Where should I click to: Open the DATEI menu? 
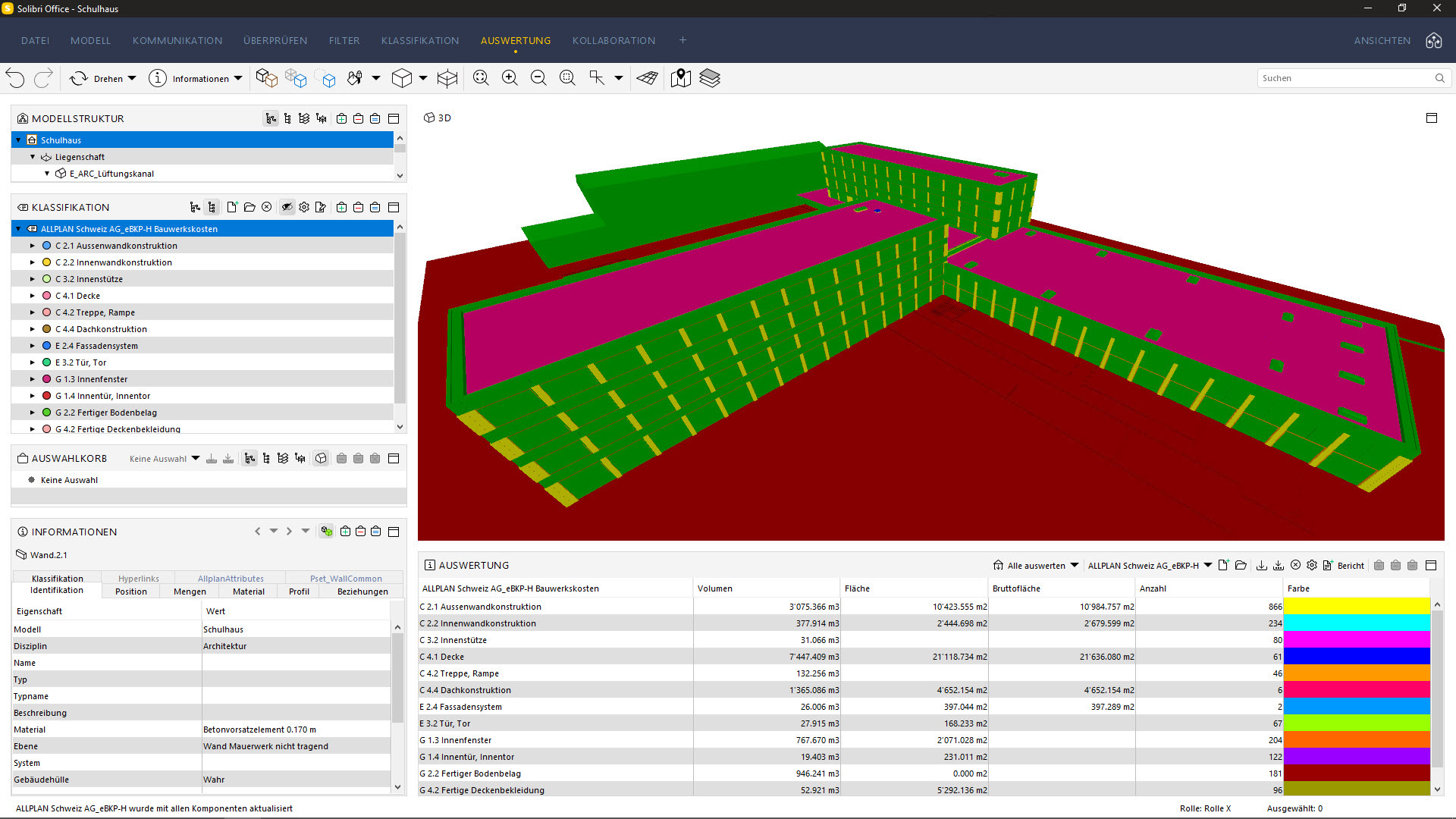coord(36,41)
